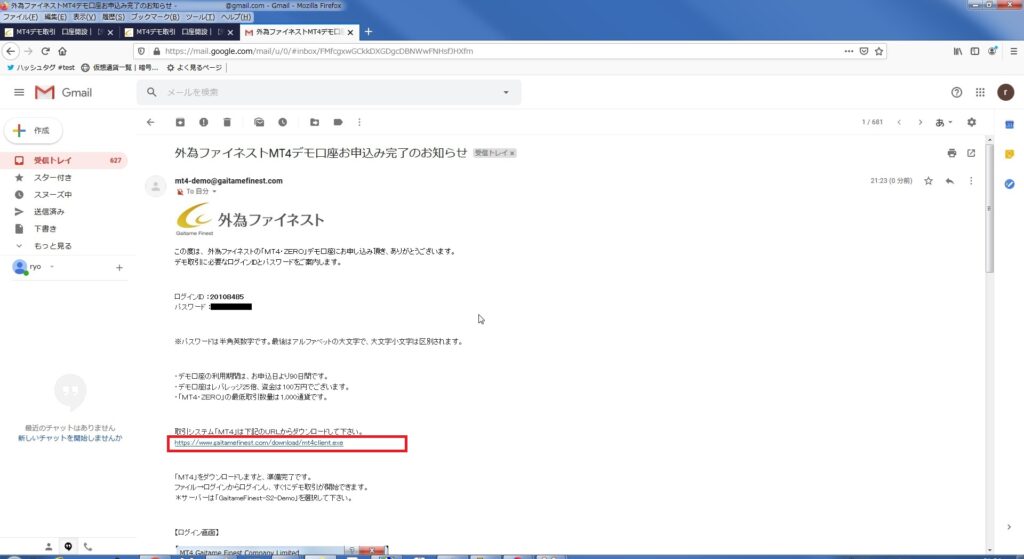Click the Compose (作成) button
This screenshot has width=1024, height=559.
pyautogui.click(x=33, y=131)
